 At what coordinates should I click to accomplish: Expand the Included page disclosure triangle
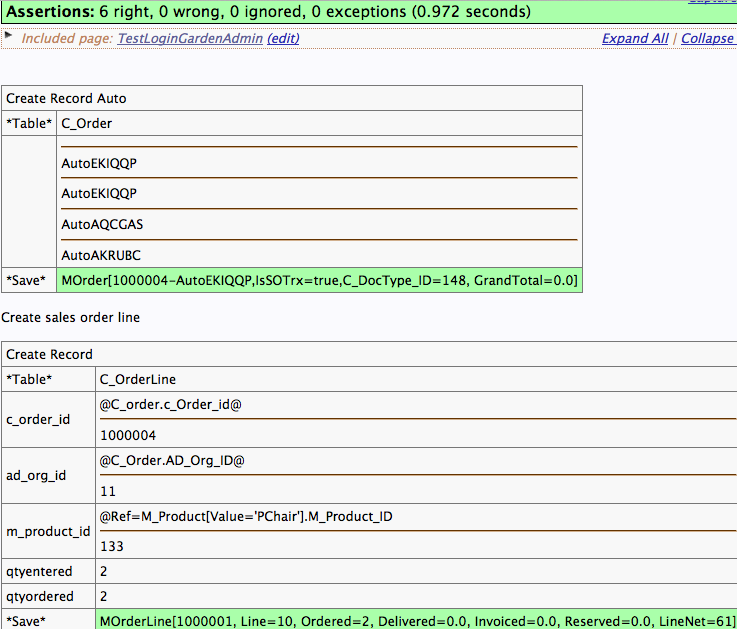tap(8, 36)
